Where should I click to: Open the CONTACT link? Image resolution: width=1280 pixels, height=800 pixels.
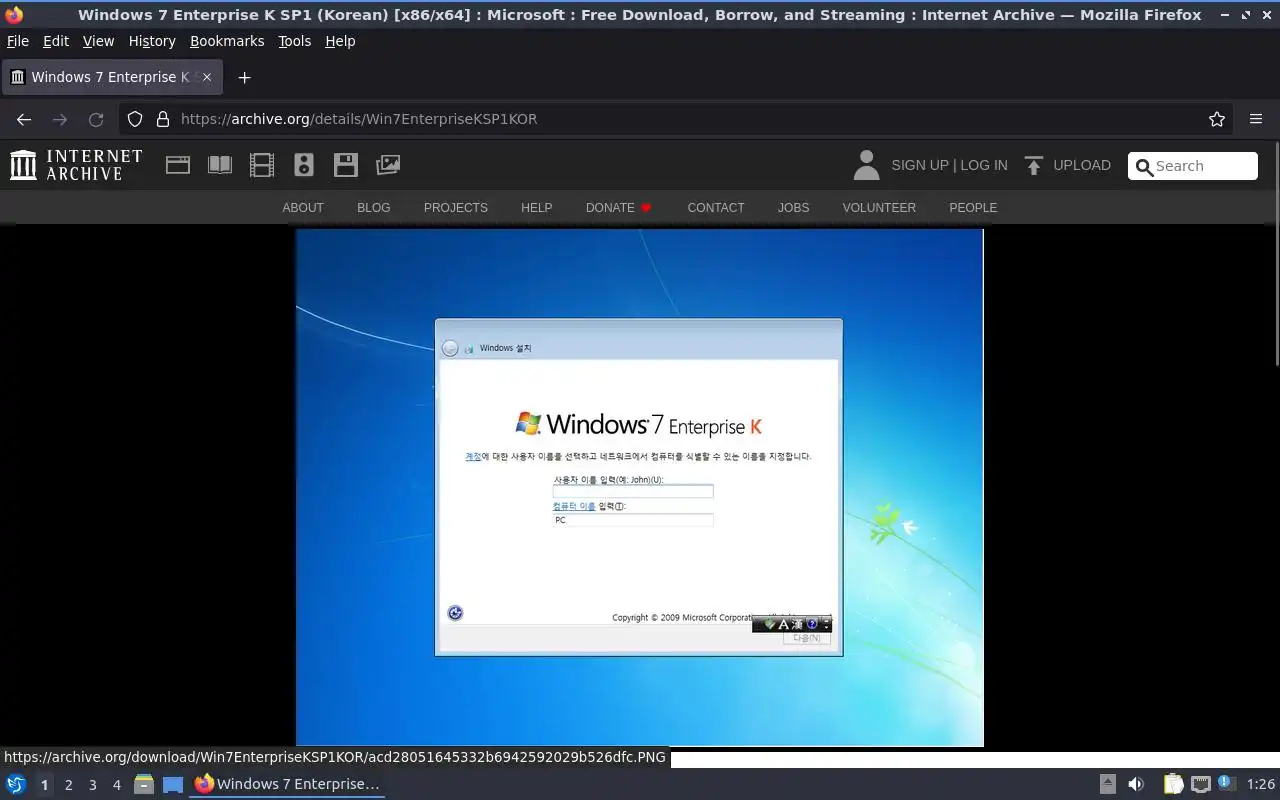coord(716,208)
